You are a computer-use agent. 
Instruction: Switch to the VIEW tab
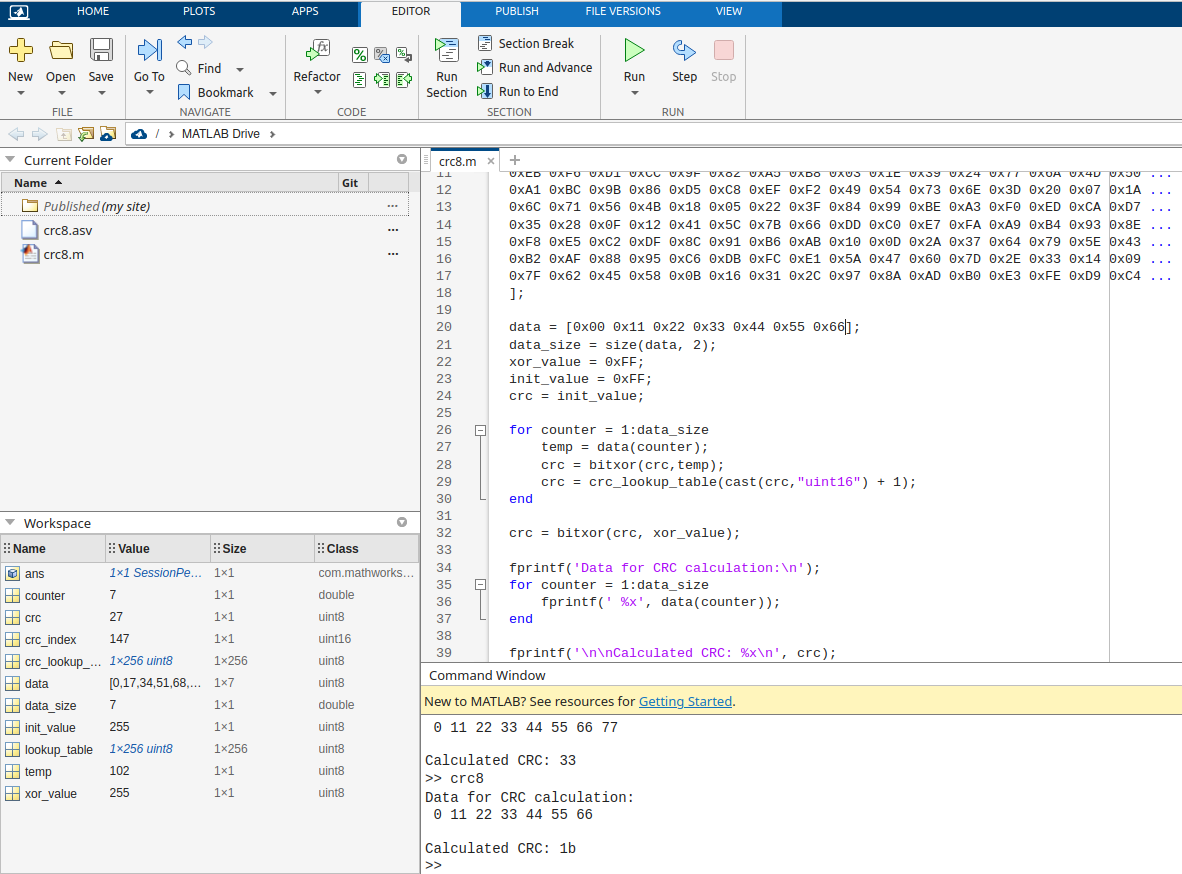point(729,11)
